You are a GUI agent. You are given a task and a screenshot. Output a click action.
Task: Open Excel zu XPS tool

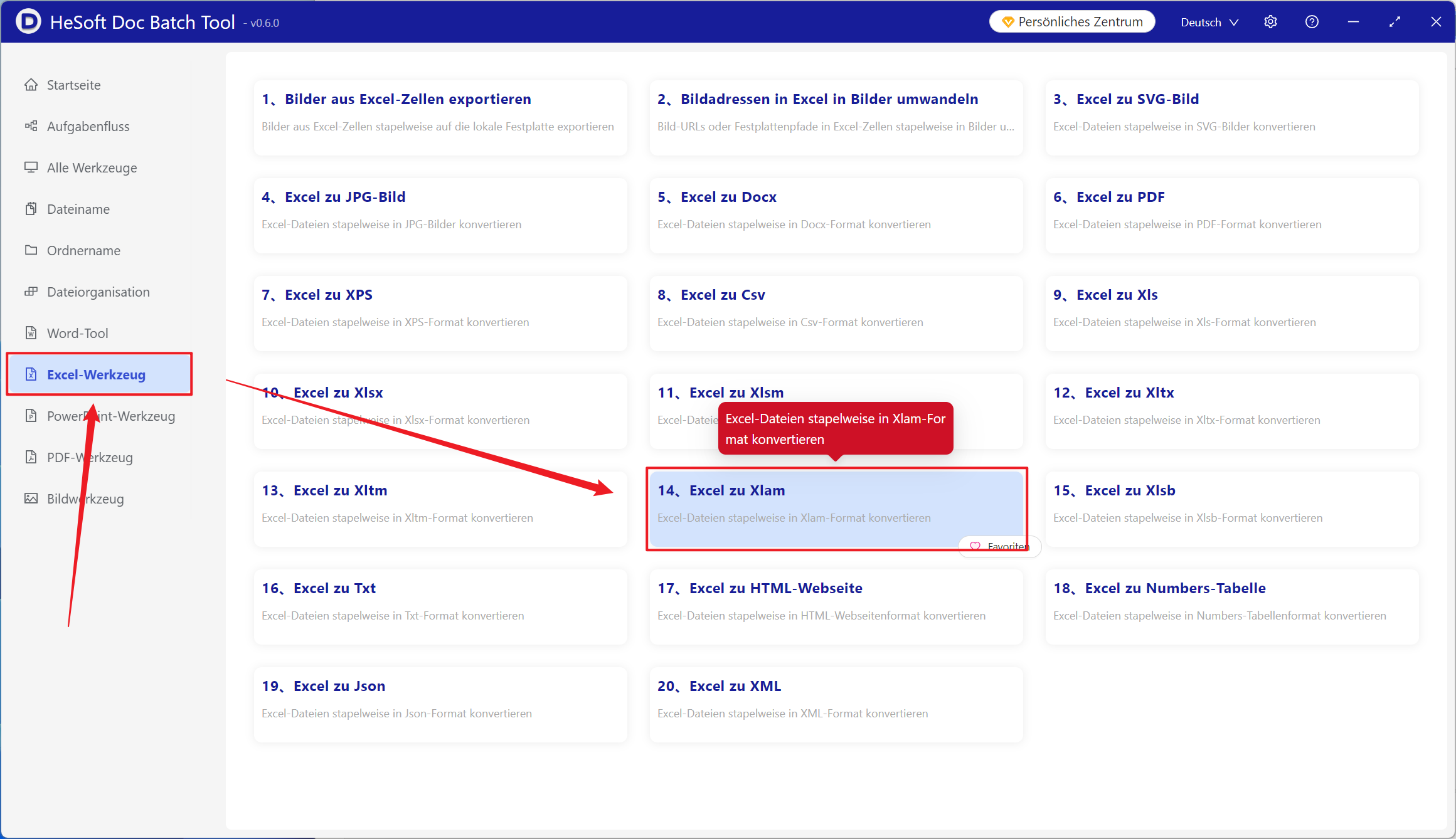pos(440,314)
